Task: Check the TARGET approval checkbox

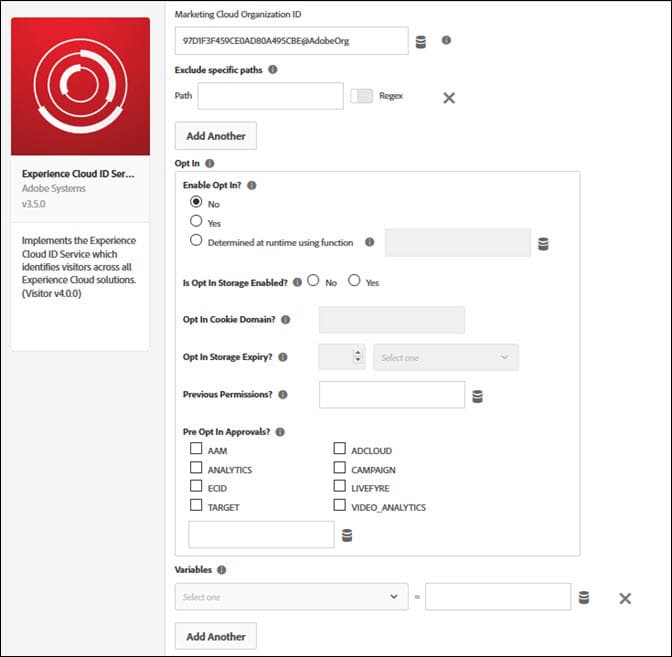Action: coord(196,504)
